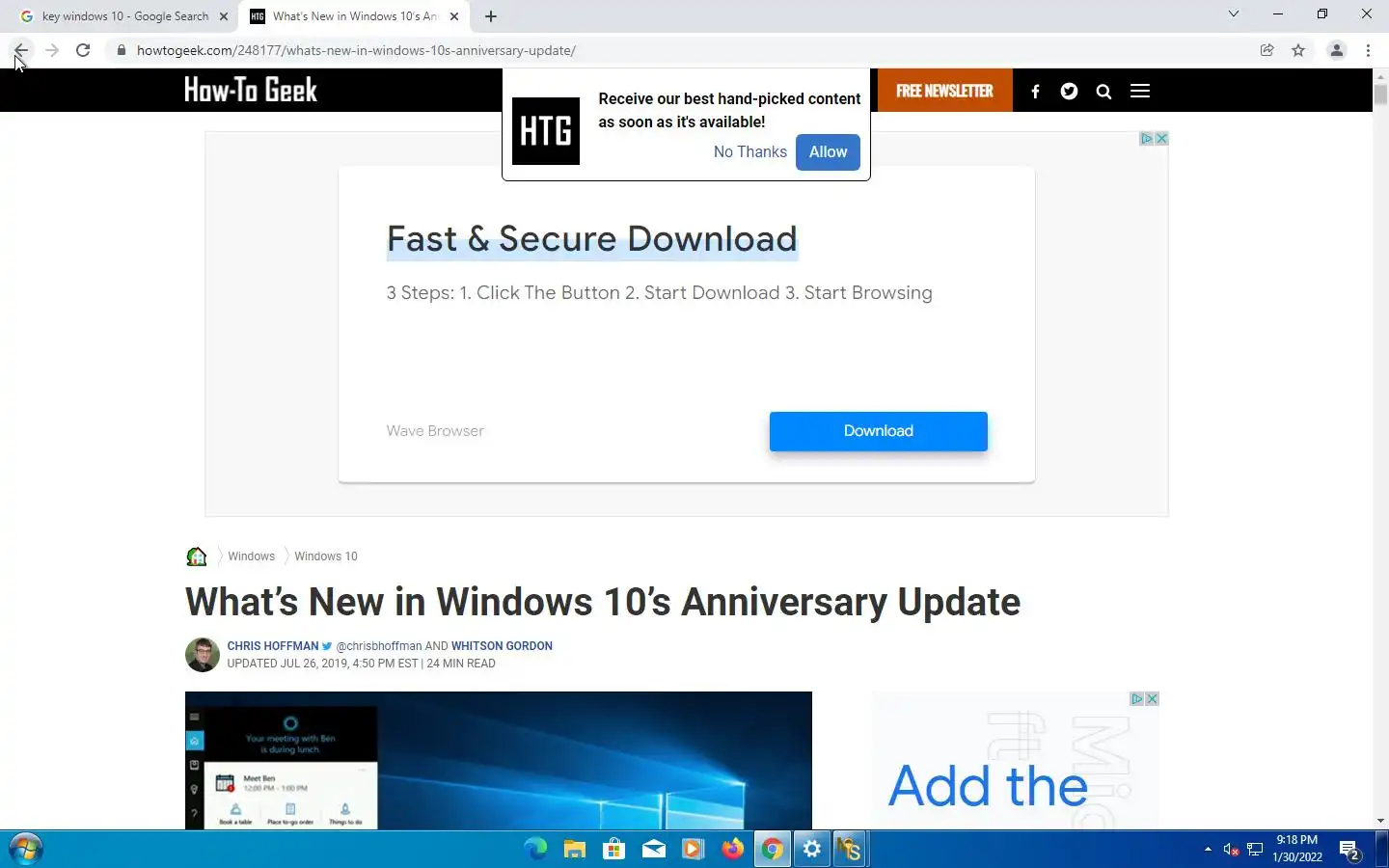Viewport: 1389px width, 868px height.
Task: Open Firefox from taskbar
Action: [x=733, y=849]
